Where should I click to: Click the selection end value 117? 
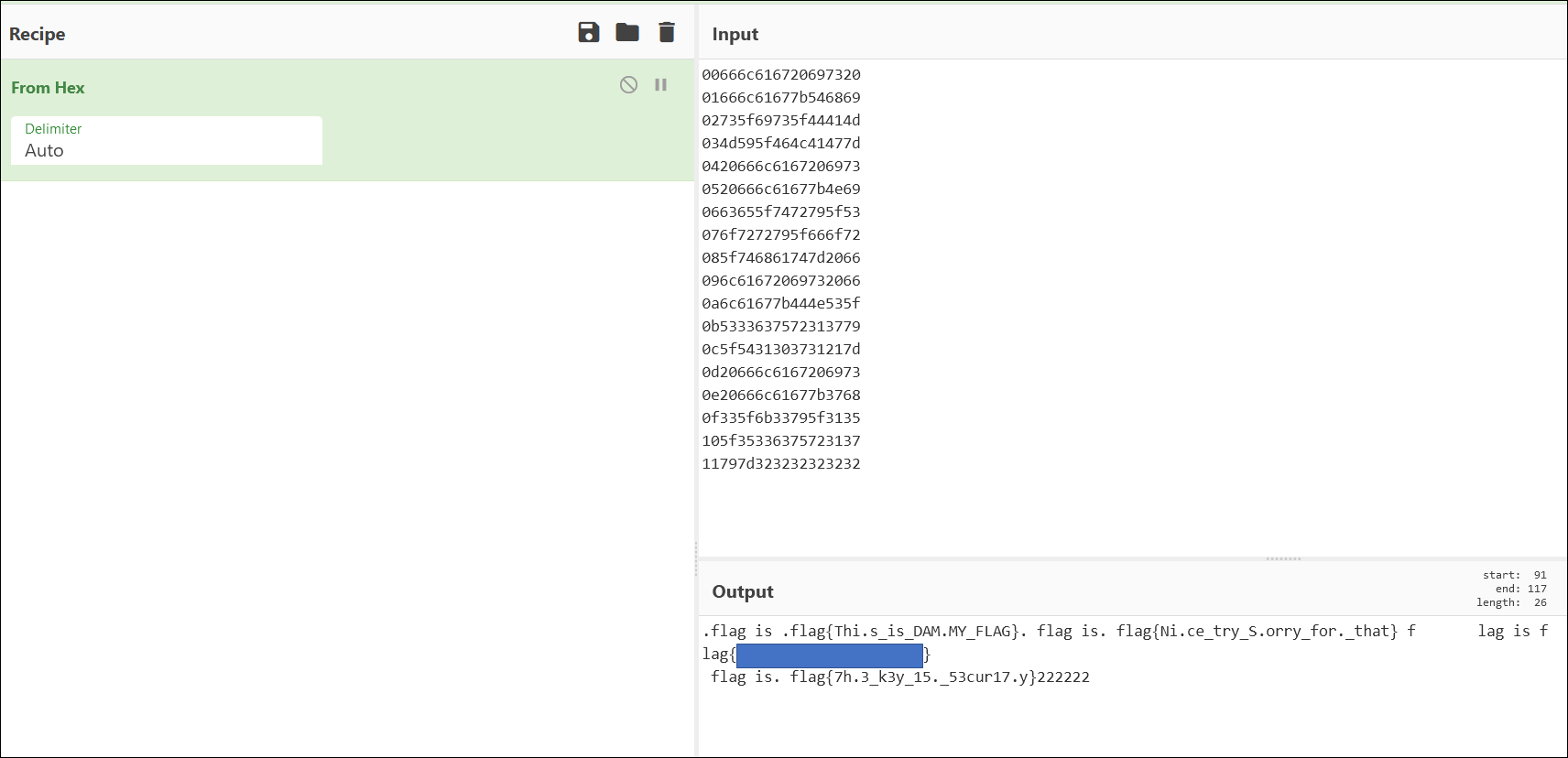[1537, 589]
